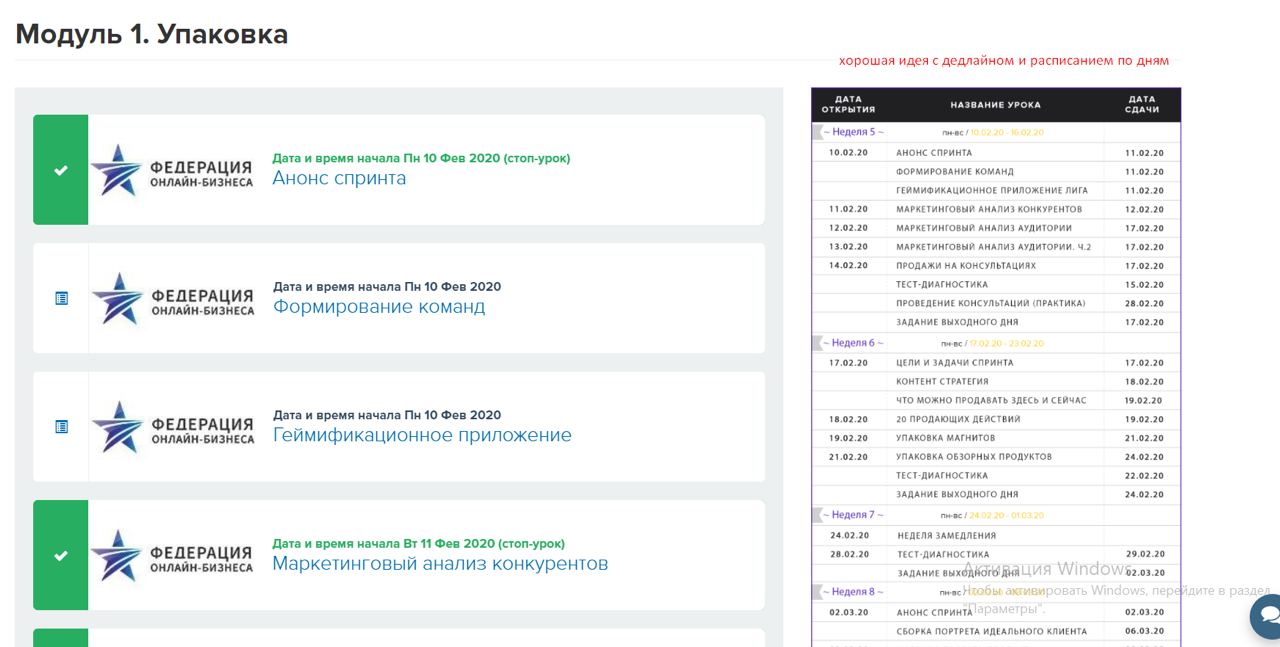Click the МАРКЕТИНГОВЫЙ АНАЛИЗ АУДИТОРИИ. Ч.2 row
The width and height of the screenshot is (1280, 647).
tap(996, 247)
